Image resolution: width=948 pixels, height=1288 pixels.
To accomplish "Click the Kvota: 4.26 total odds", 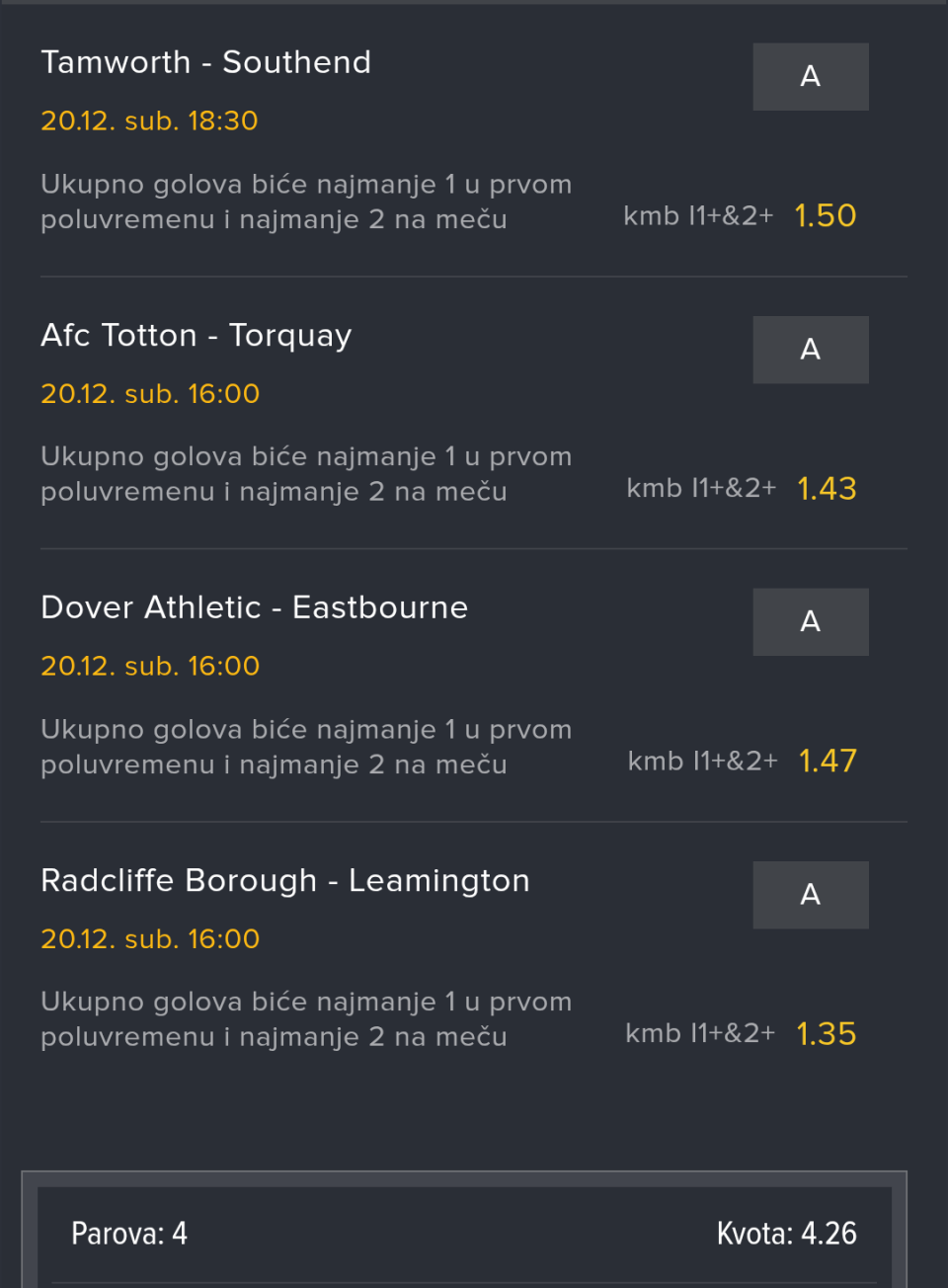I will click(x=786, y=1233).
